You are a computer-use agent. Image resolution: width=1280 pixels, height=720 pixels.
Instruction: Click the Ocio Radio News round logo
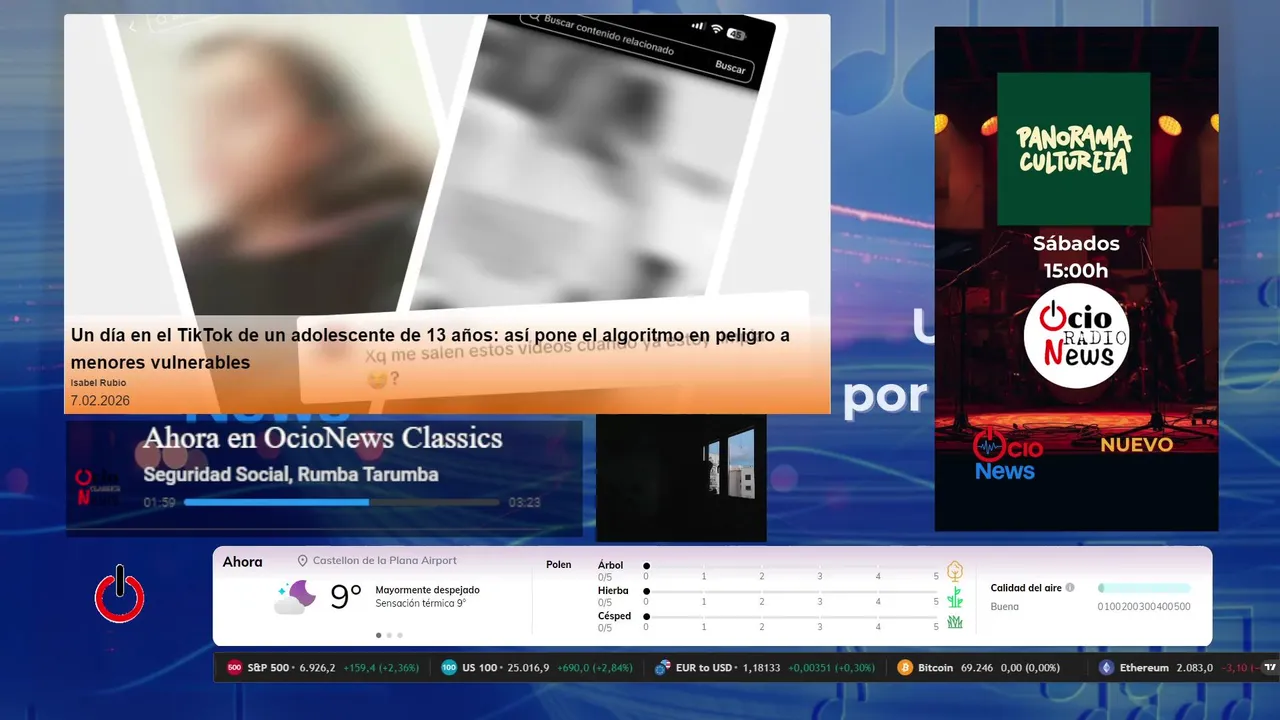[1076, 336]
